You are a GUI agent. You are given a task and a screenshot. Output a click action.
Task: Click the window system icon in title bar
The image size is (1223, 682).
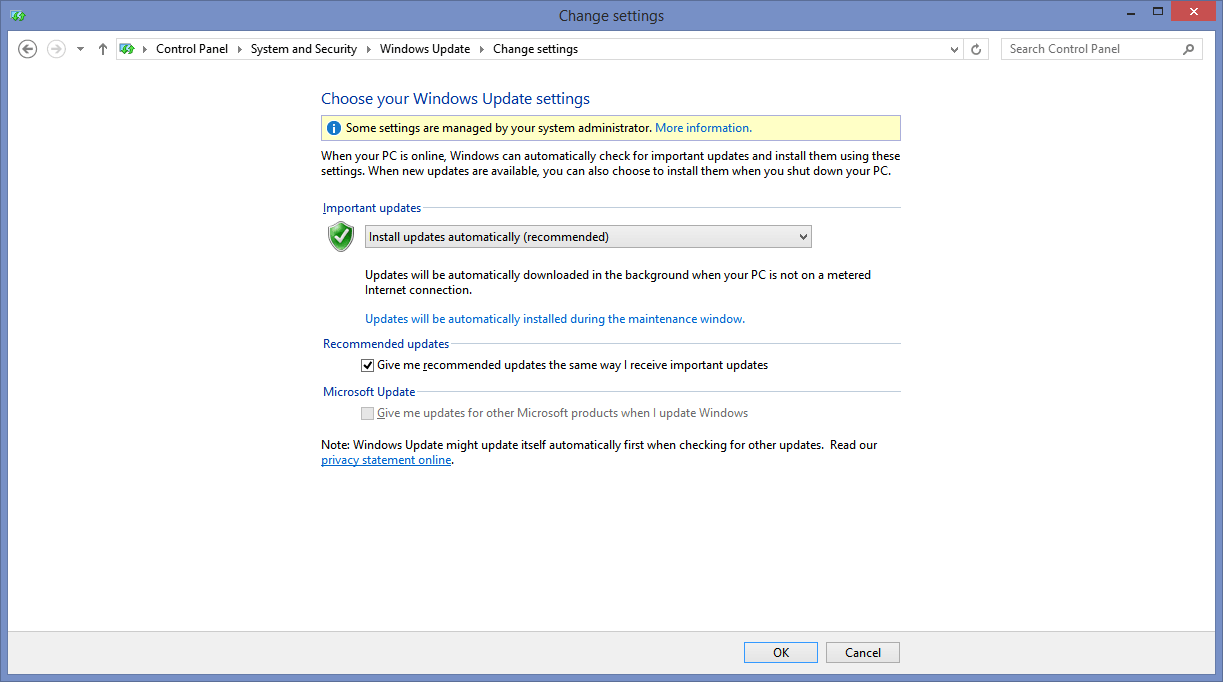pos(18,15)
